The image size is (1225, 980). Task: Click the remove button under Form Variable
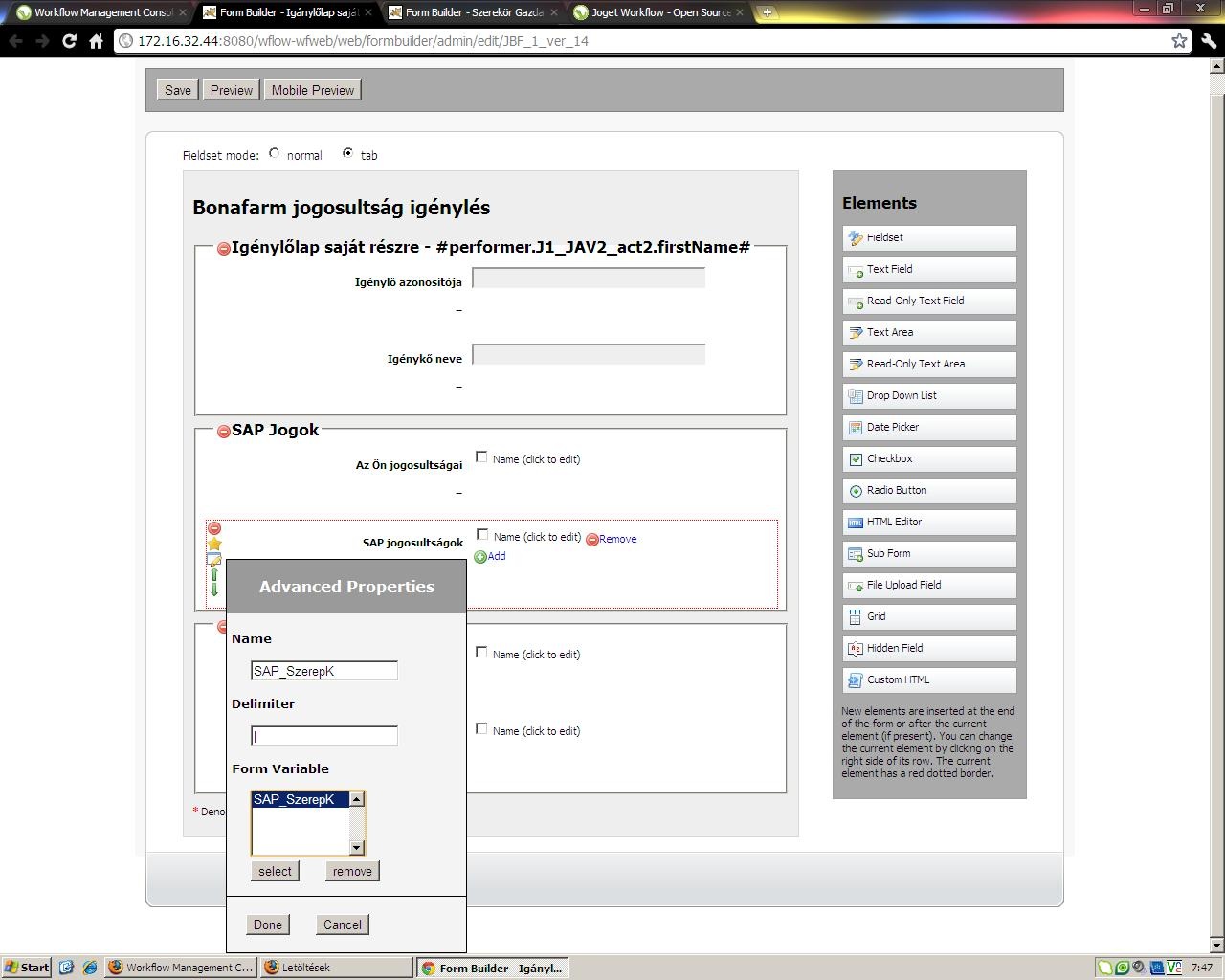point(352,871)
